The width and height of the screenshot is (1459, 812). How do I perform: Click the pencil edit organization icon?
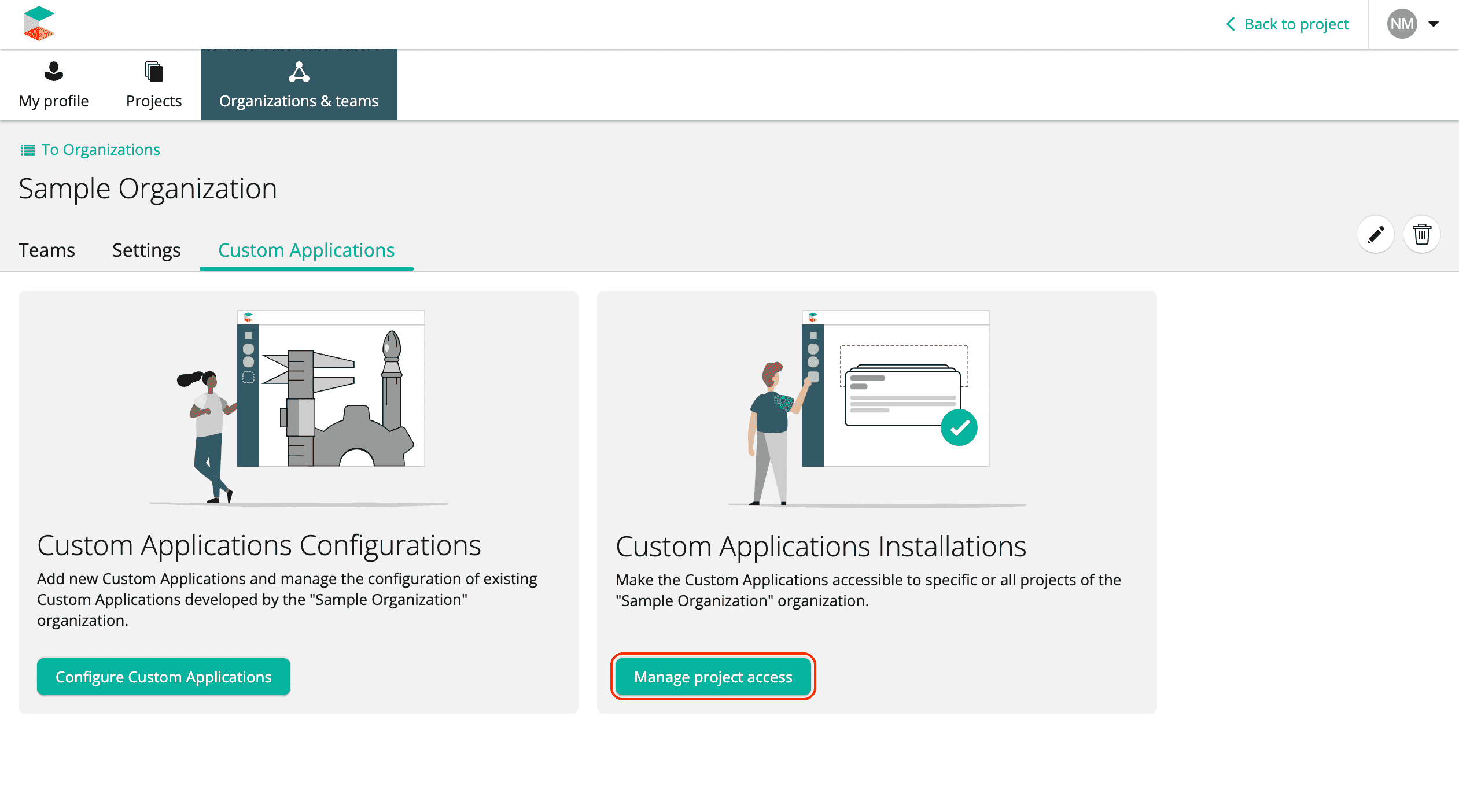tap(1376, 235)
